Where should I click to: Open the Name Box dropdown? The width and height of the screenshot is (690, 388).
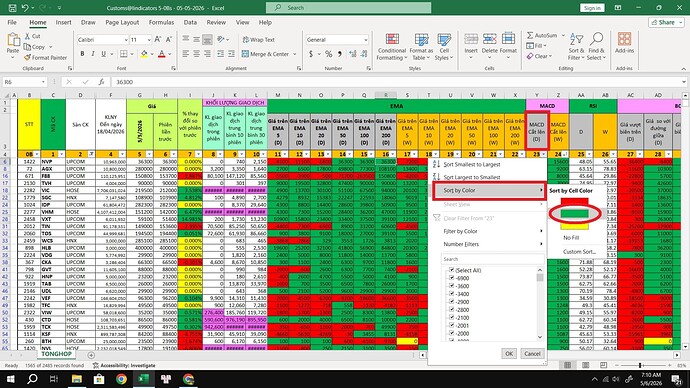tap(43, 82)
